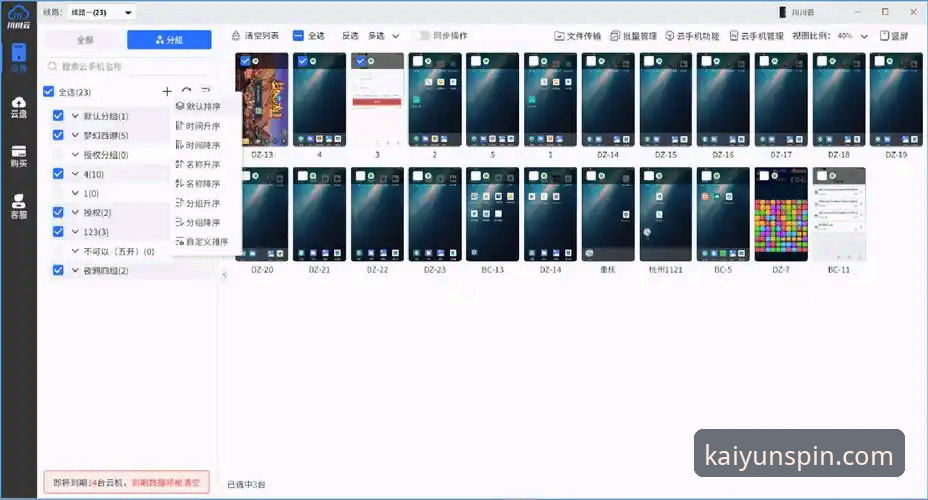Click the 已选中3台 status text
This screenshot has height=500, width=928.
click(246, 485)
